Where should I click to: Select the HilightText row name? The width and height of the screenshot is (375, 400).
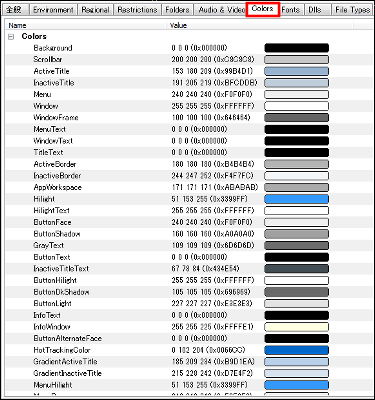51,211
